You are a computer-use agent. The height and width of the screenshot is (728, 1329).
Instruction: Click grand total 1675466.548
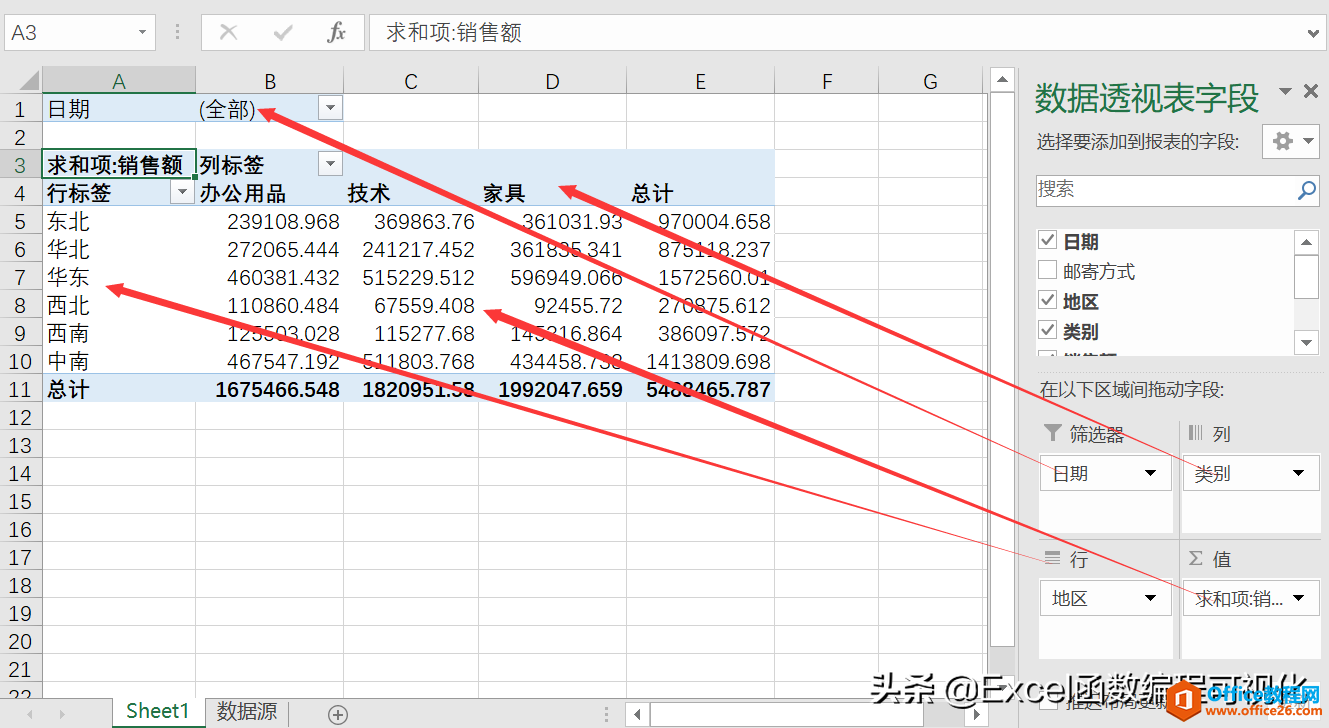click(270, 389)
